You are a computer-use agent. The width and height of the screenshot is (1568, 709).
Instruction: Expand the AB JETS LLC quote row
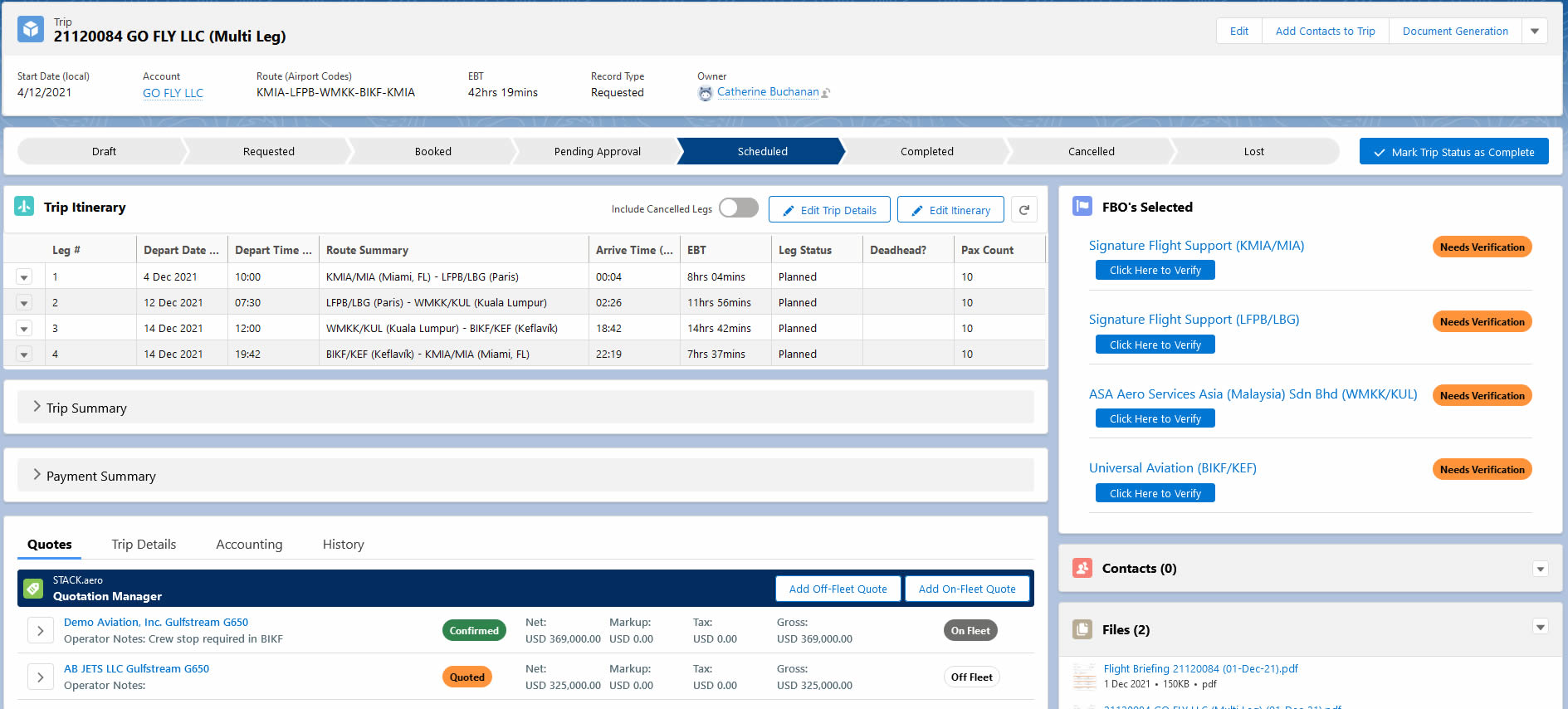point(41,677)
